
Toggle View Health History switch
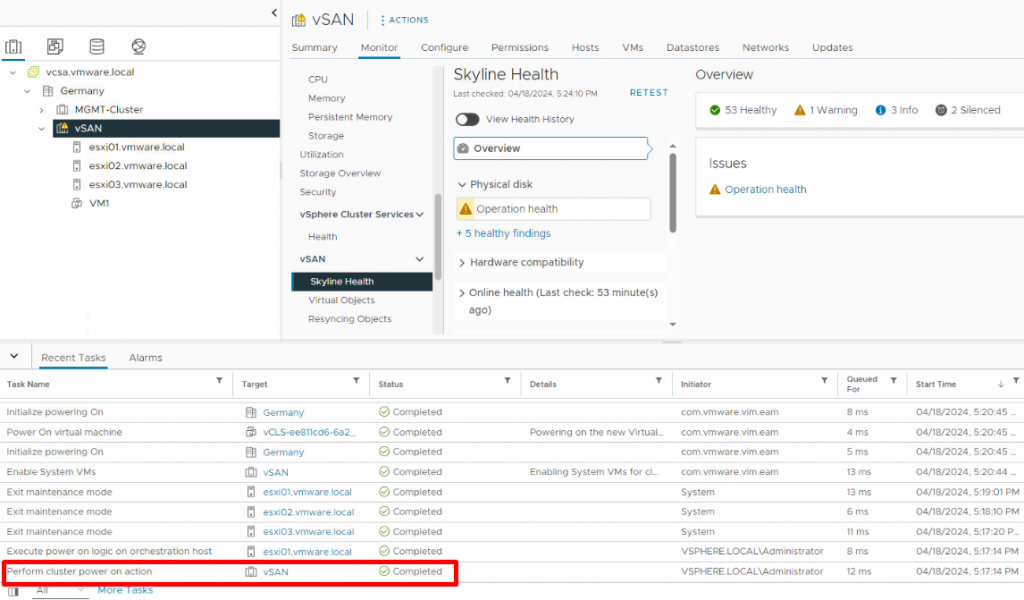(x=467, y=119)
